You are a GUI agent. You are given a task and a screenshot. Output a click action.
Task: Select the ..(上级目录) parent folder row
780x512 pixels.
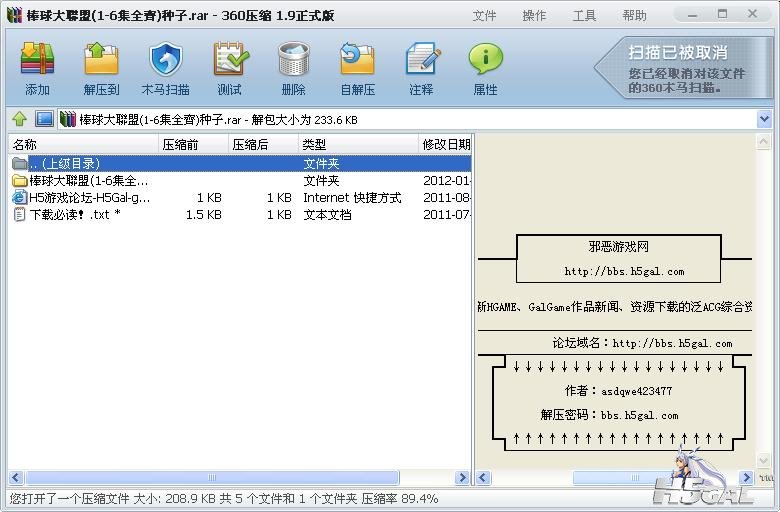240,163
